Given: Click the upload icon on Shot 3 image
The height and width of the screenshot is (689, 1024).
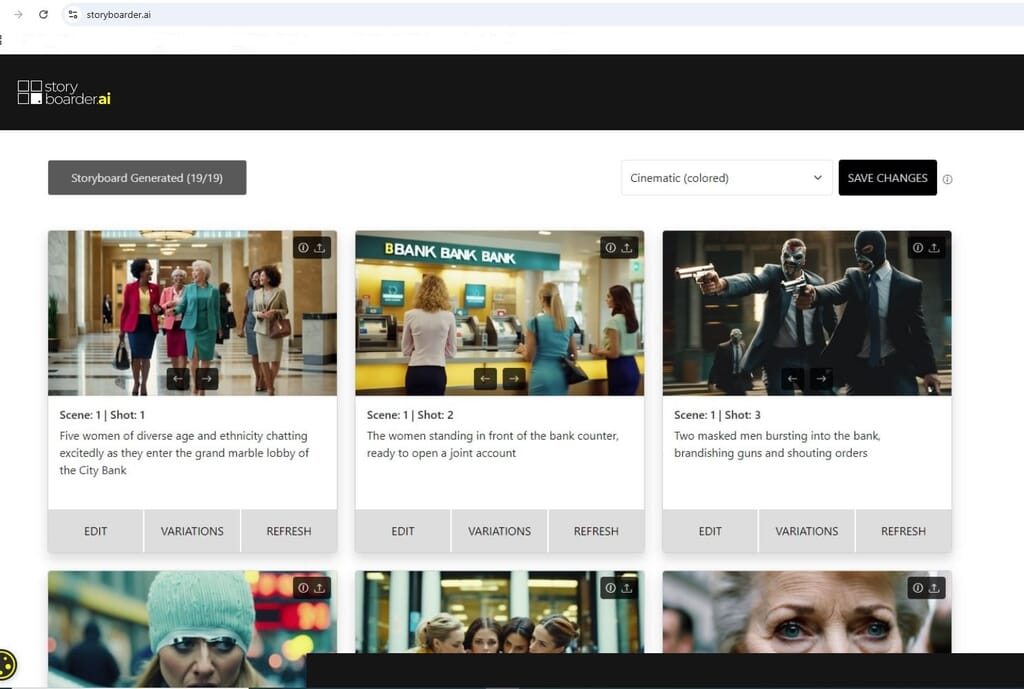Looking at the screenshot, I should coord(934,248).
